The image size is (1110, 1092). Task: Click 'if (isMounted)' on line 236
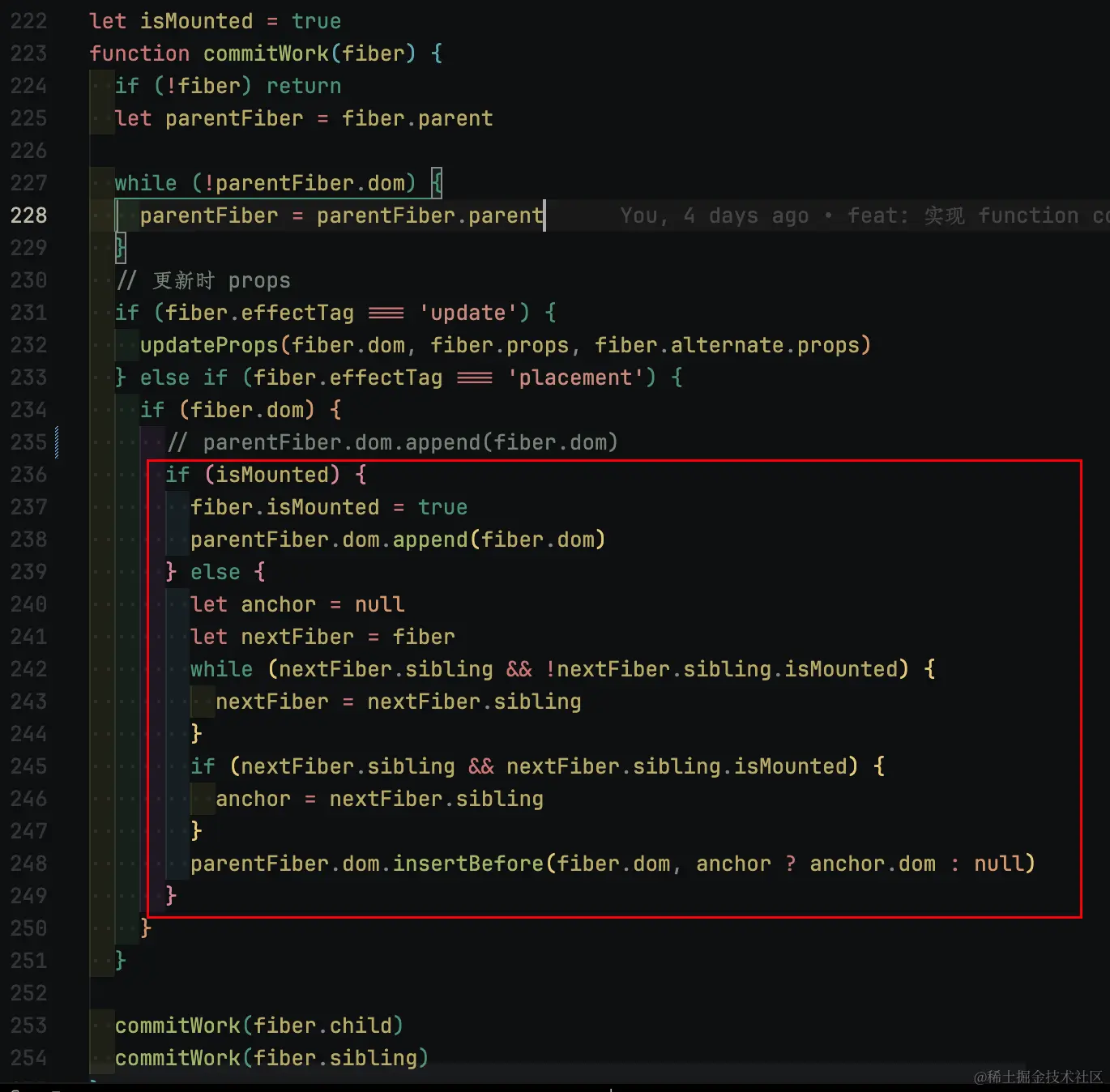click(x=253, y=475)
